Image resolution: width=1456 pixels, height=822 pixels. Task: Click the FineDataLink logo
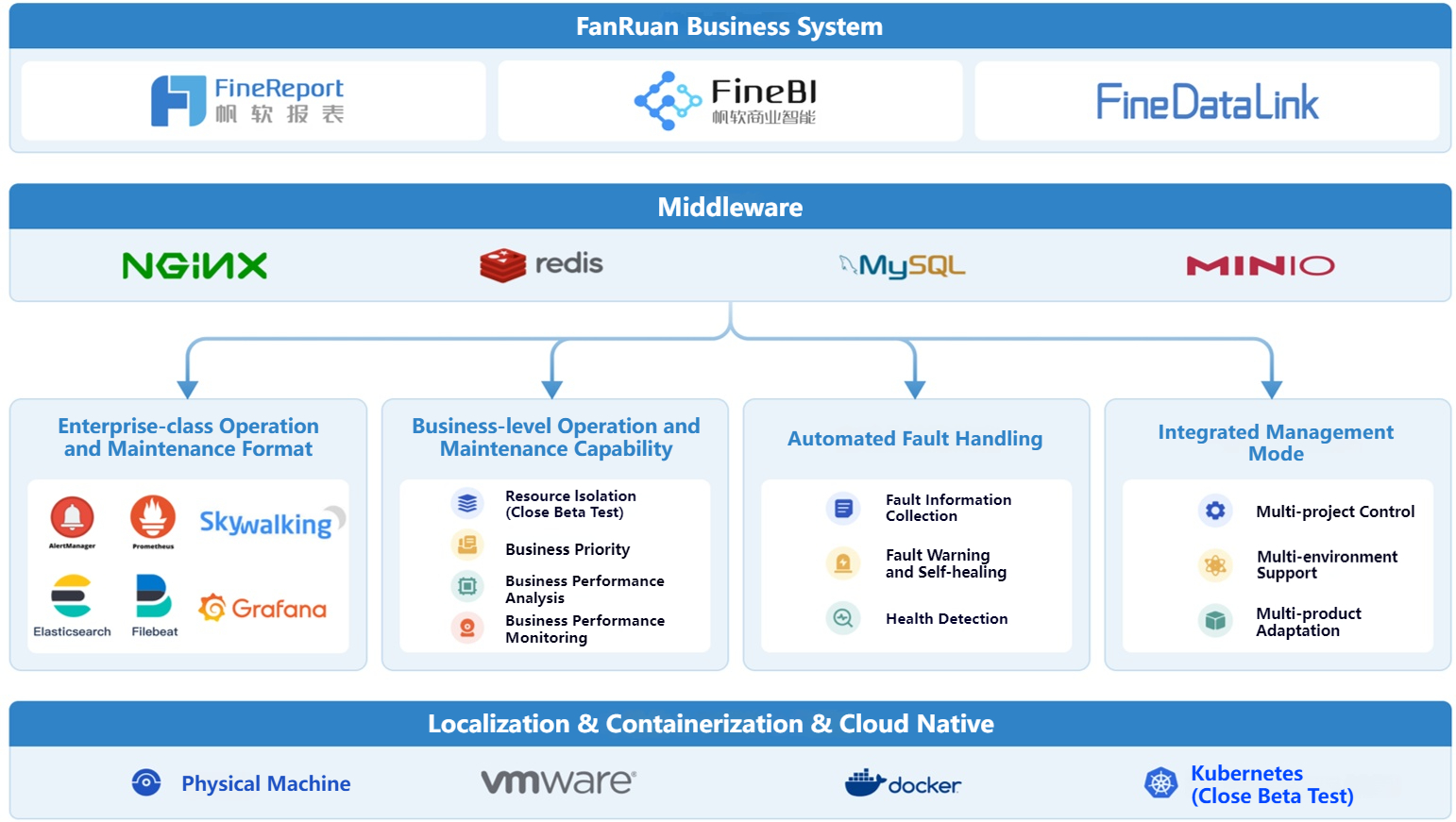click(1207, 102)
